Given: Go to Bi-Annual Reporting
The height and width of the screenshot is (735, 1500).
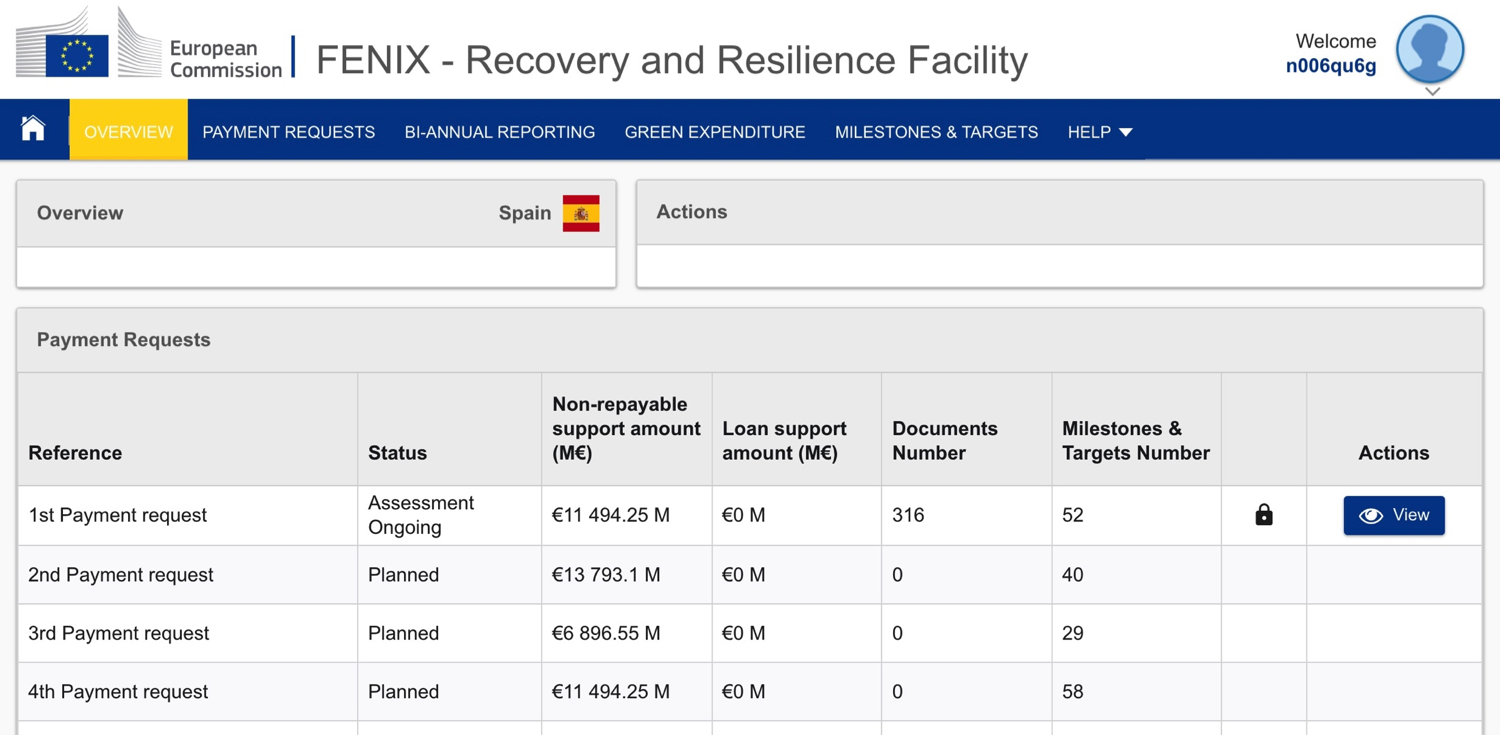Looking at the screenshot, I should [499, 132].
